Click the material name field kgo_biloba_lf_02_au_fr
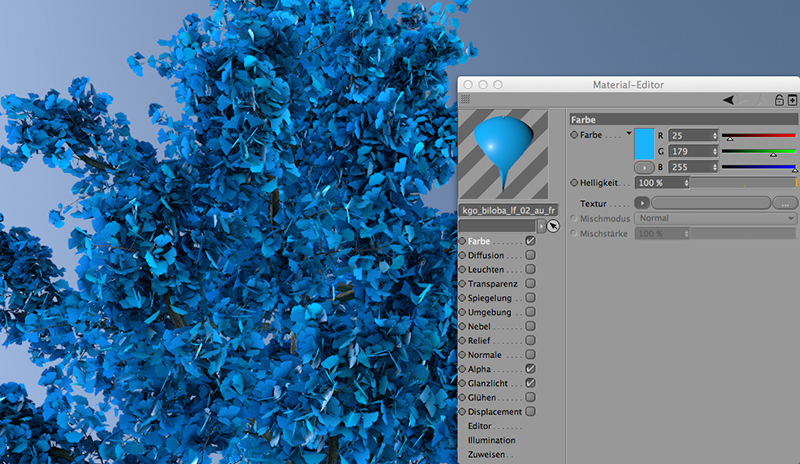Screen dimensions: 800x464 508,211
